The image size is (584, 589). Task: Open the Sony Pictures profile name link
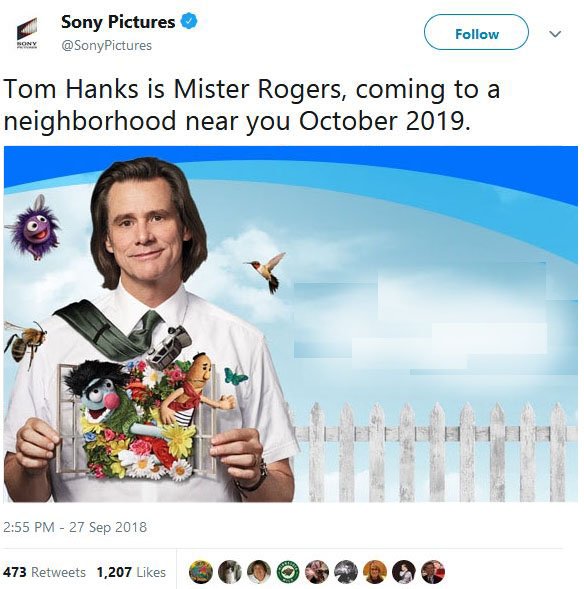coord(118,22)
